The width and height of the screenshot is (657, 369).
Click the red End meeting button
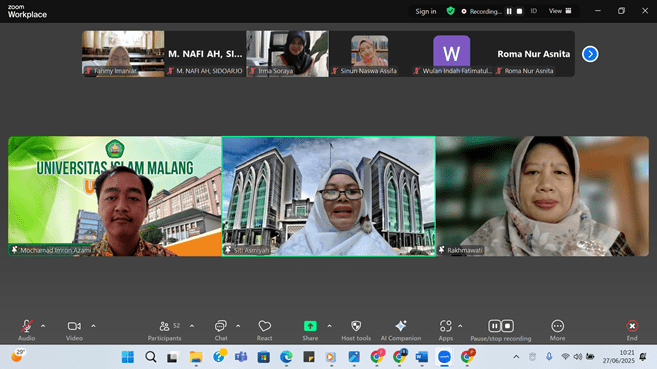click(x=632, y=330)
